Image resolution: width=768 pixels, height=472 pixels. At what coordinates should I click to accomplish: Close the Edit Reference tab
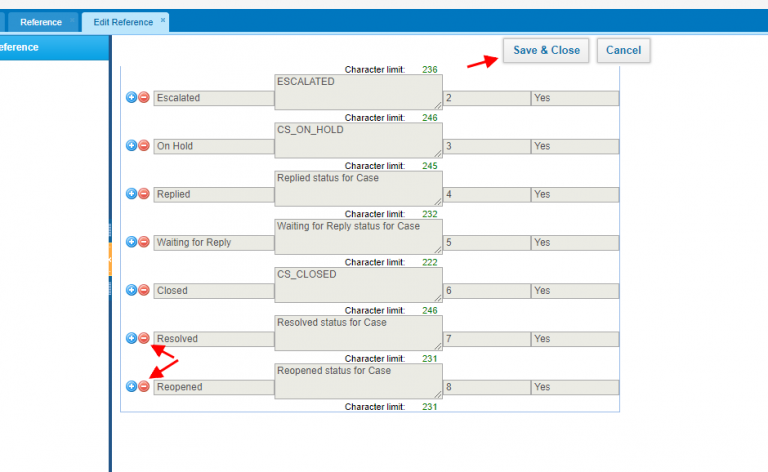[163, 20]
